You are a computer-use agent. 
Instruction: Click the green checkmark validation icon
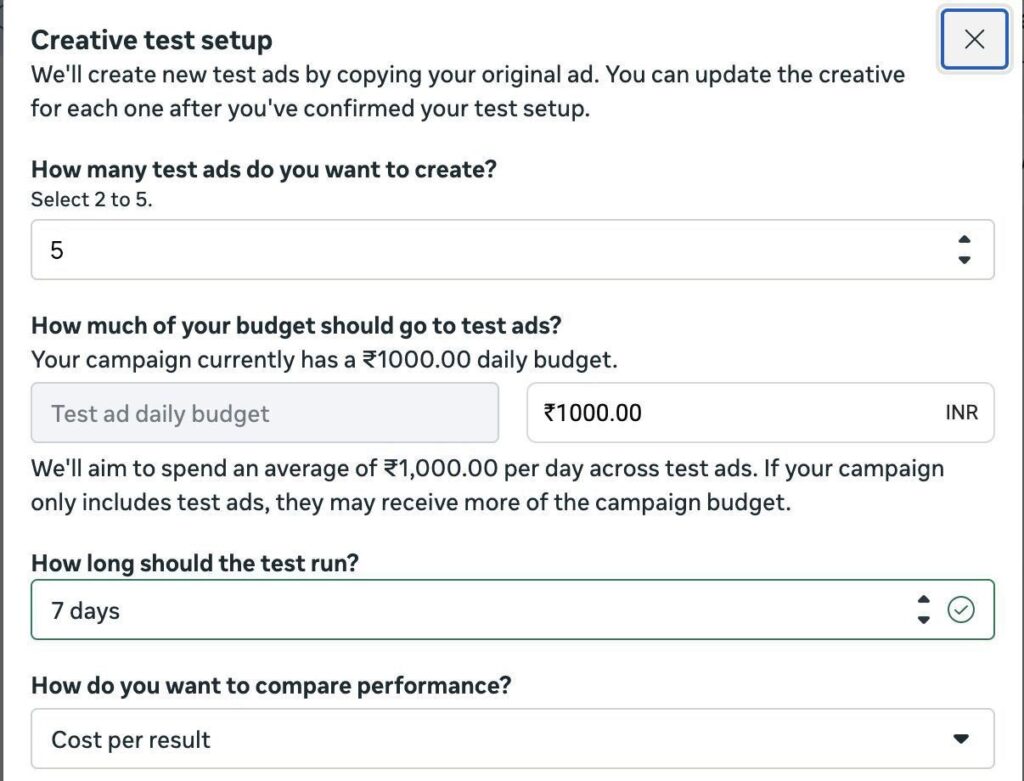(960, 610)
